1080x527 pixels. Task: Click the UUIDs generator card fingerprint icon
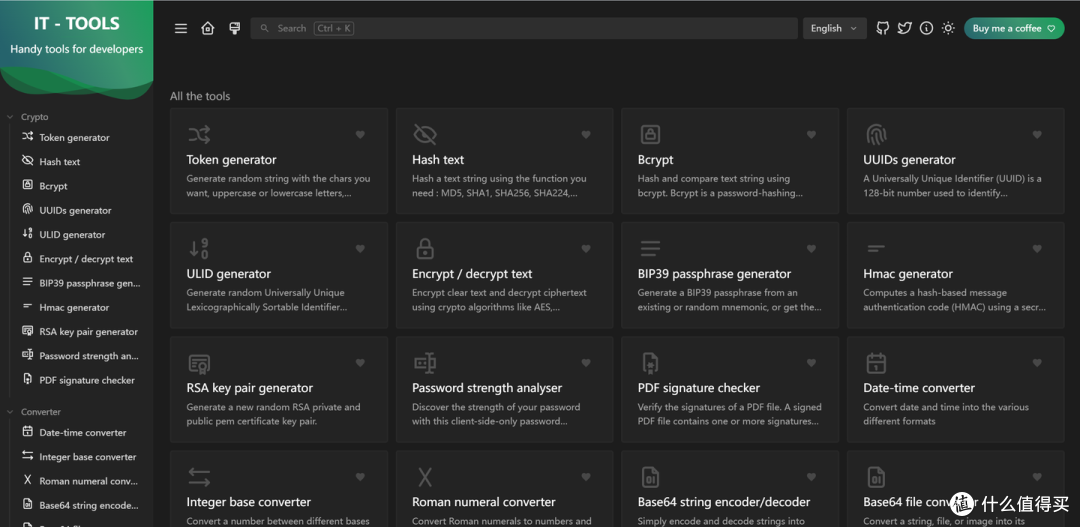coord(876,134)
